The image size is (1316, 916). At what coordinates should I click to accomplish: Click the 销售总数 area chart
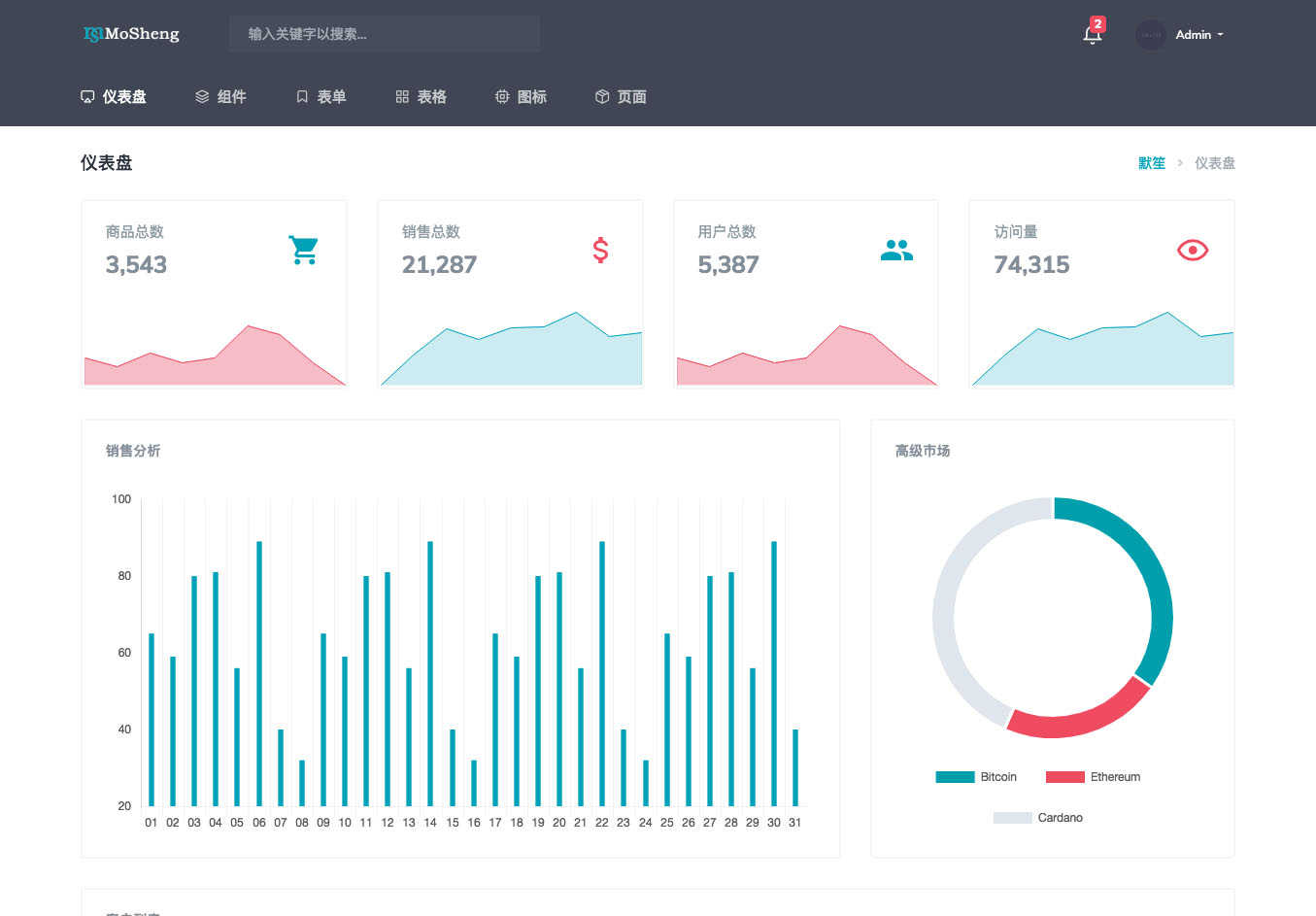(x=511, y=350)
